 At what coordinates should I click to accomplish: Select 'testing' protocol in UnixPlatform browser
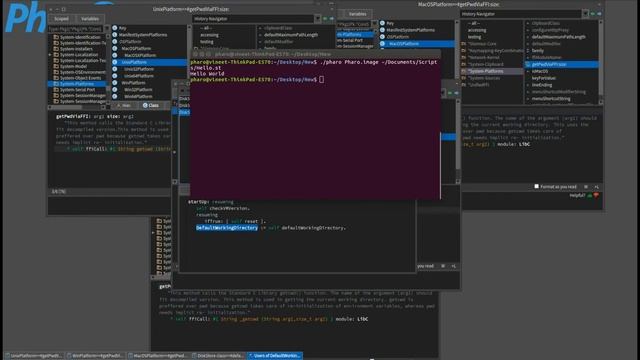click(x=207, y=42)
